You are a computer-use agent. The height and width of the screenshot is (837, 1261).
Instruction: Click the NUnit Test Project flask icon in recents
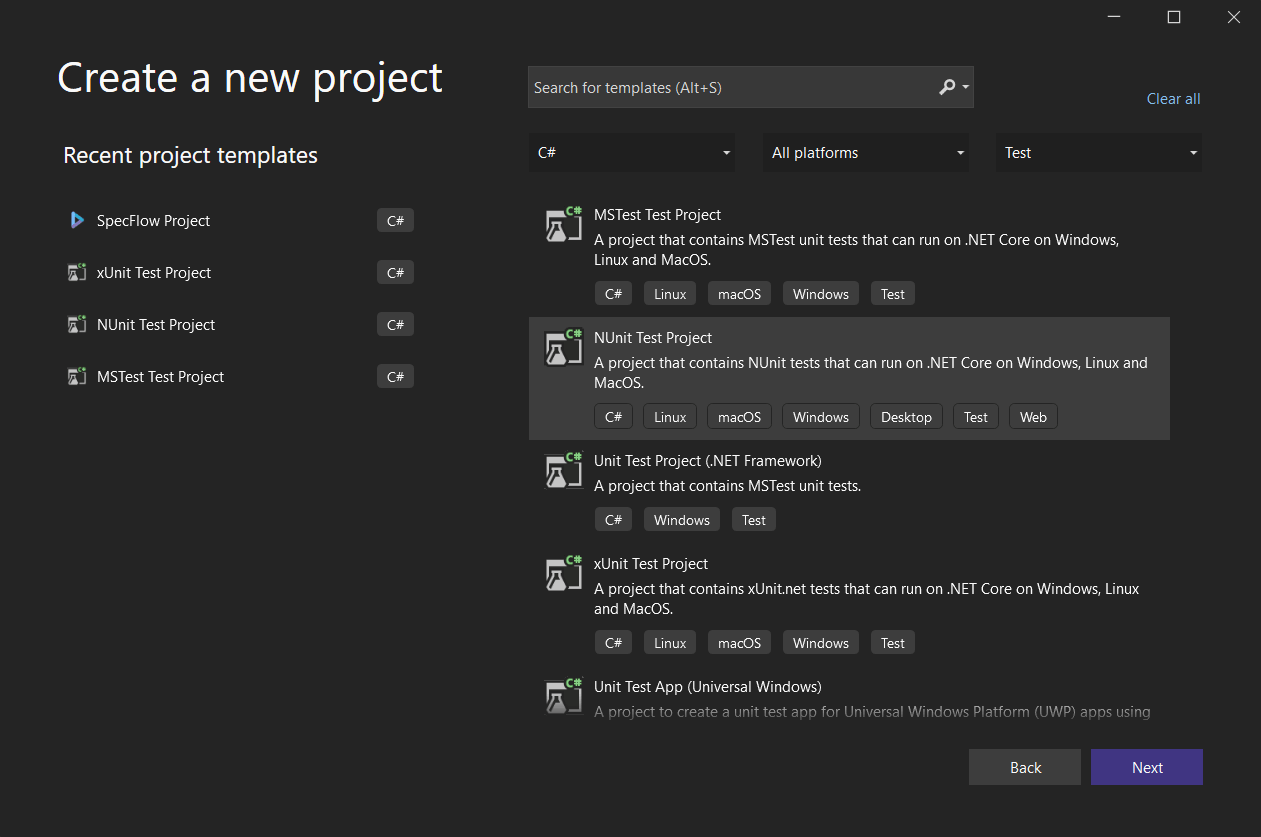click(x=77, y=323)
